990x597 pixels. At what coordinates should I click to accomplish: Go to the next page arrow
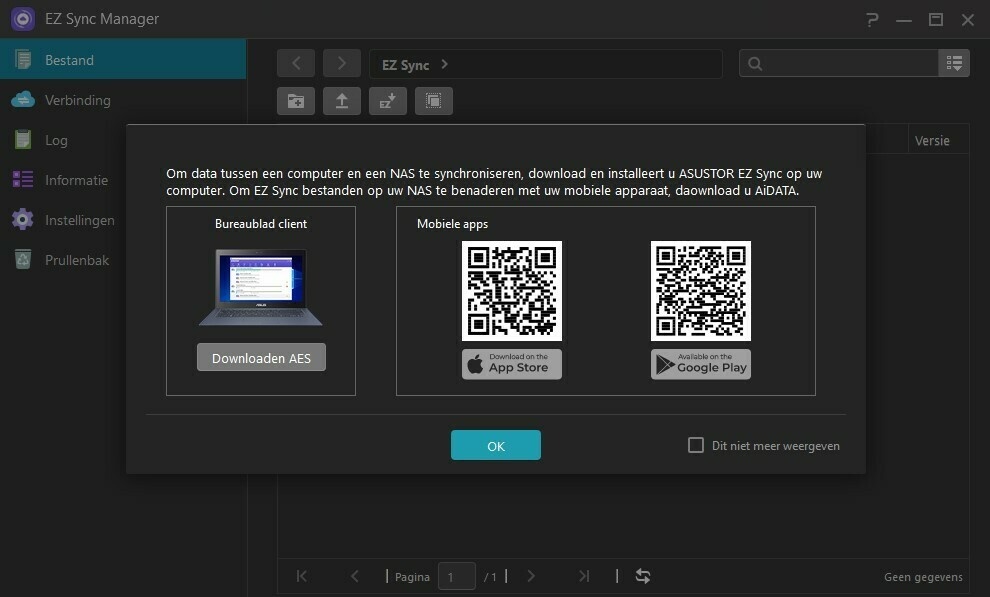(x=531, y=576)
